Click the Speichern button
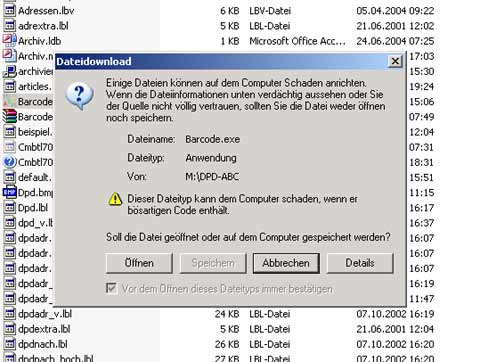This screenshot has height=362, width=480. 213,263
